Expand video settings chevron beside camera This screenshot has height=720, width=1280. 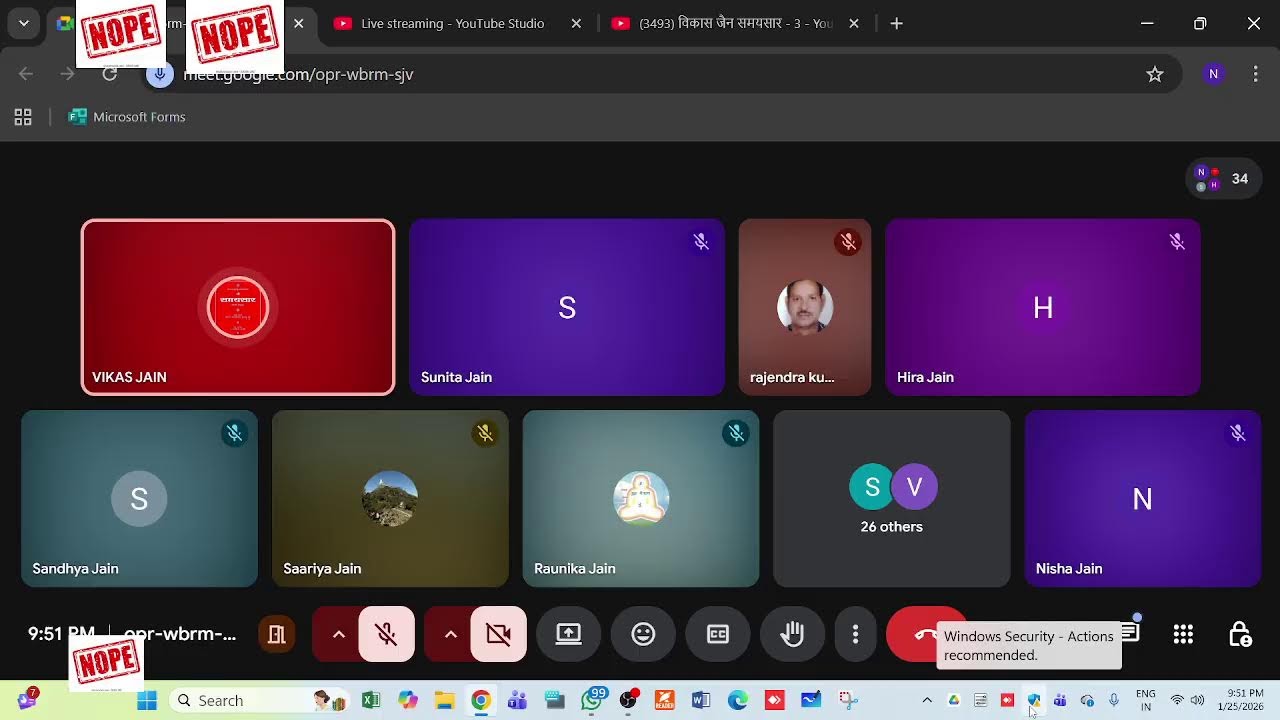(x=450, y=634)
